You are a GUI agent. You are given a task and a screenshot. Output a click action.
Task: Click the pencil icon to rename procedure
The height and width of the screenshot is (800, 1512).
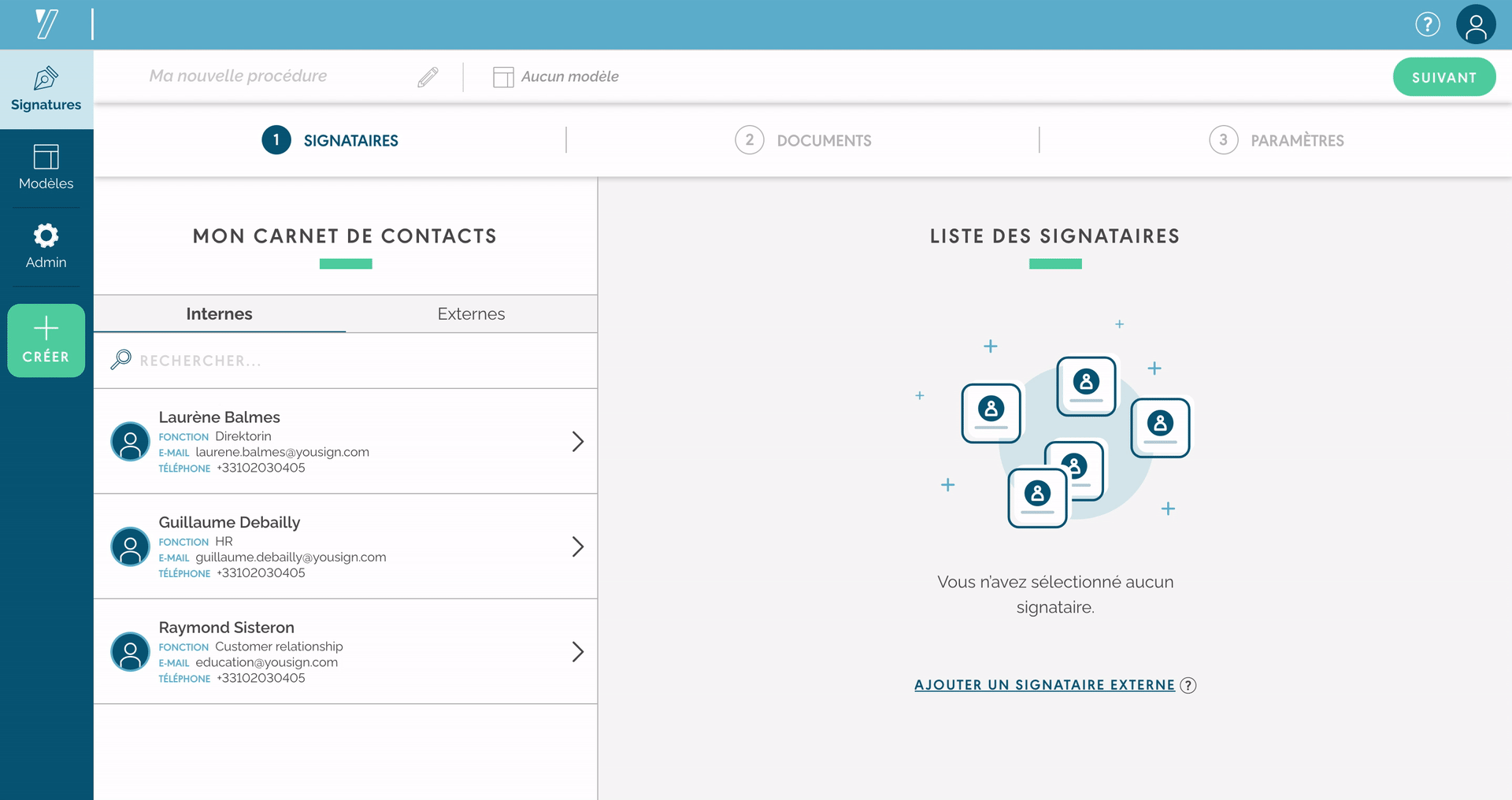428,76
